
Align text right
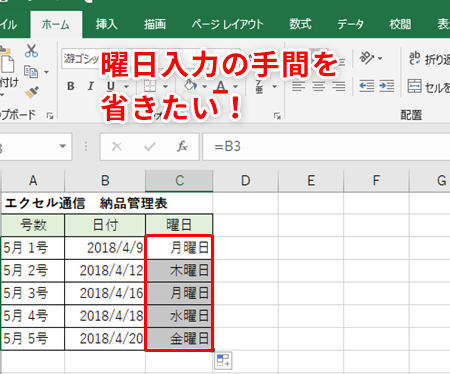pos(339,86)
